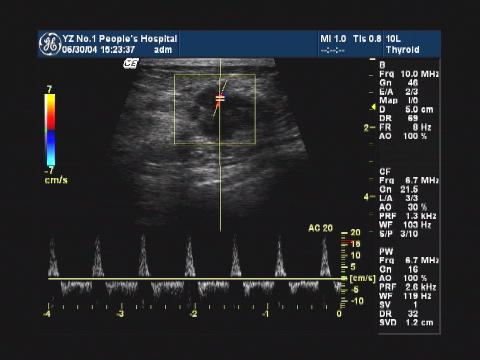
Task: Click the GE logo in header
Action: click(x=50, y=44)
